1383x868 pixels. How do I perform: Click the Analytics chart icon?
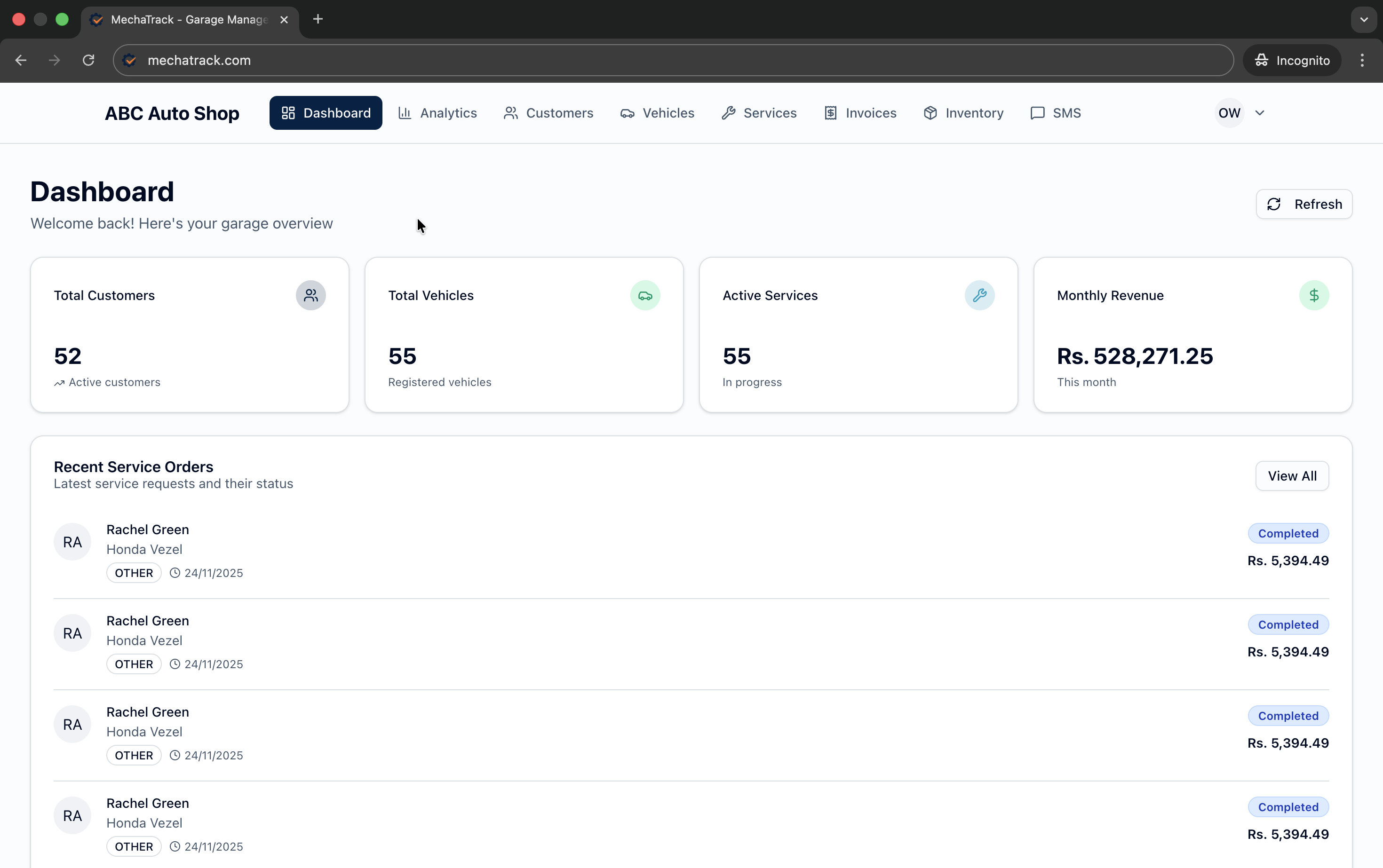coord(405,112)
